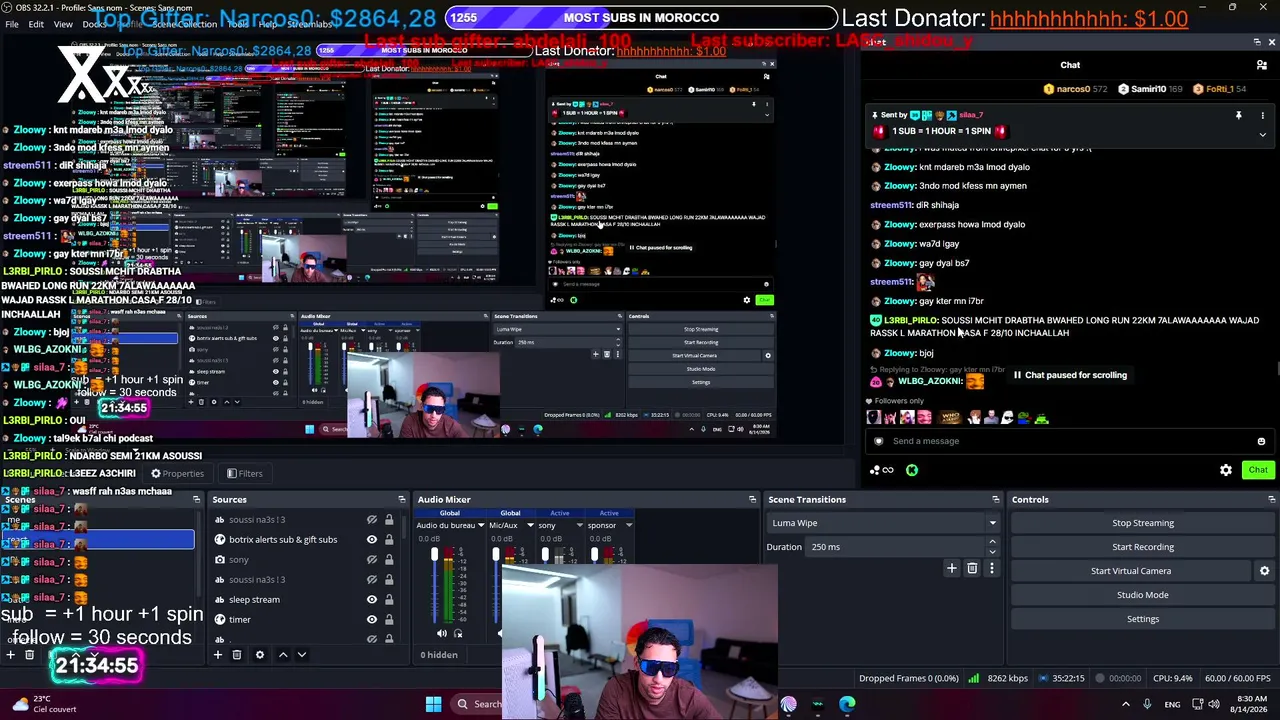The width and height of the screenshot is (1280, 720).
Task: Add a new source with the plus icon
Action: pyautogui.click(x=217, y=655)
